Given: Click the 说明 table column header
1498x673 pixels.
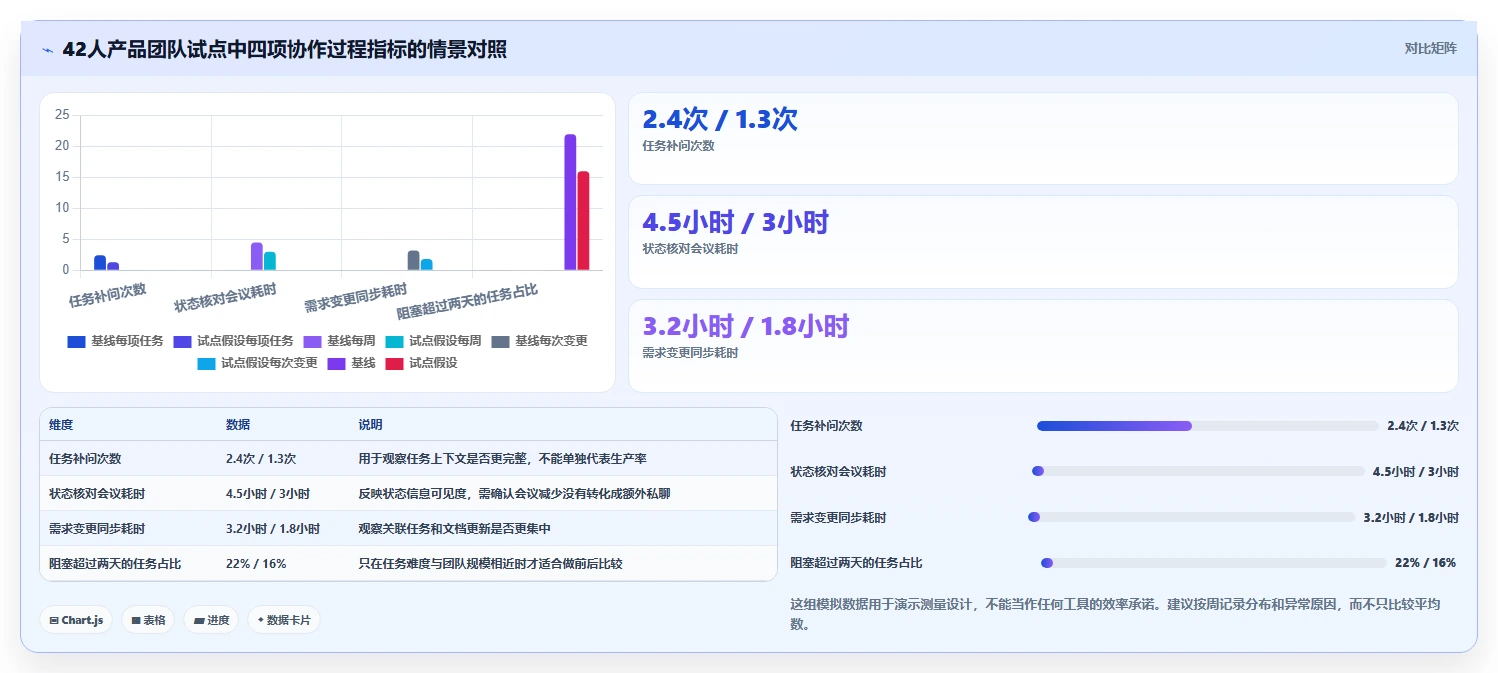Looking at the screenshot, I should point(370,425).
